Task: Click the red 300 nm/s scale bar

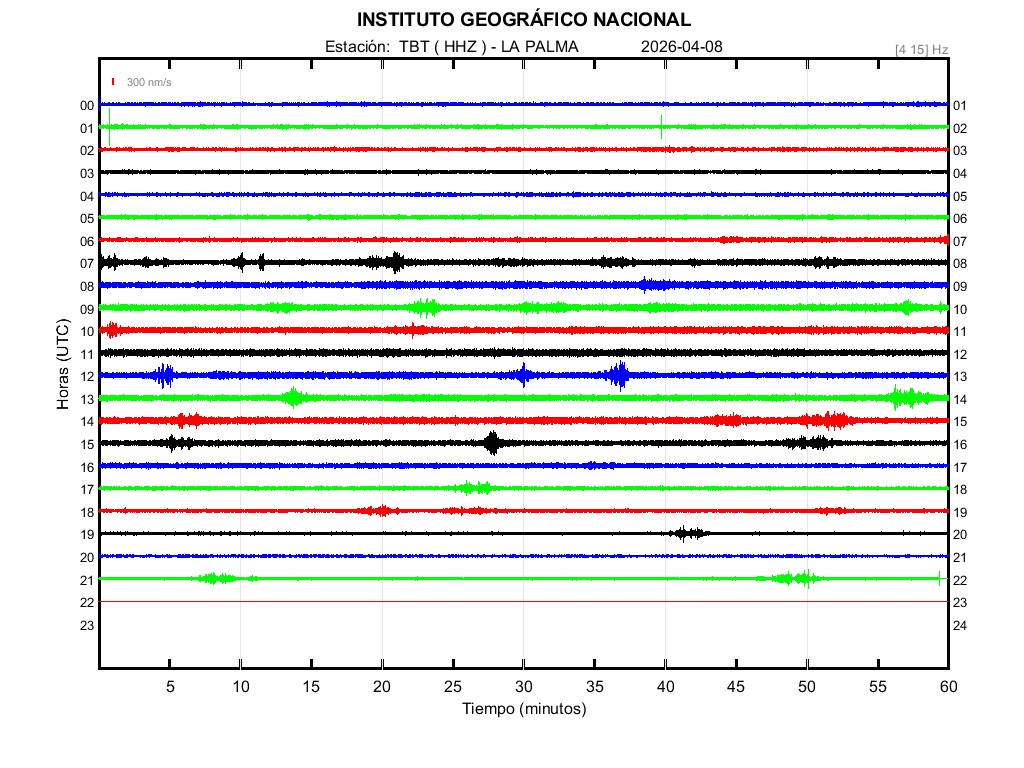Action: pos(114,82)
